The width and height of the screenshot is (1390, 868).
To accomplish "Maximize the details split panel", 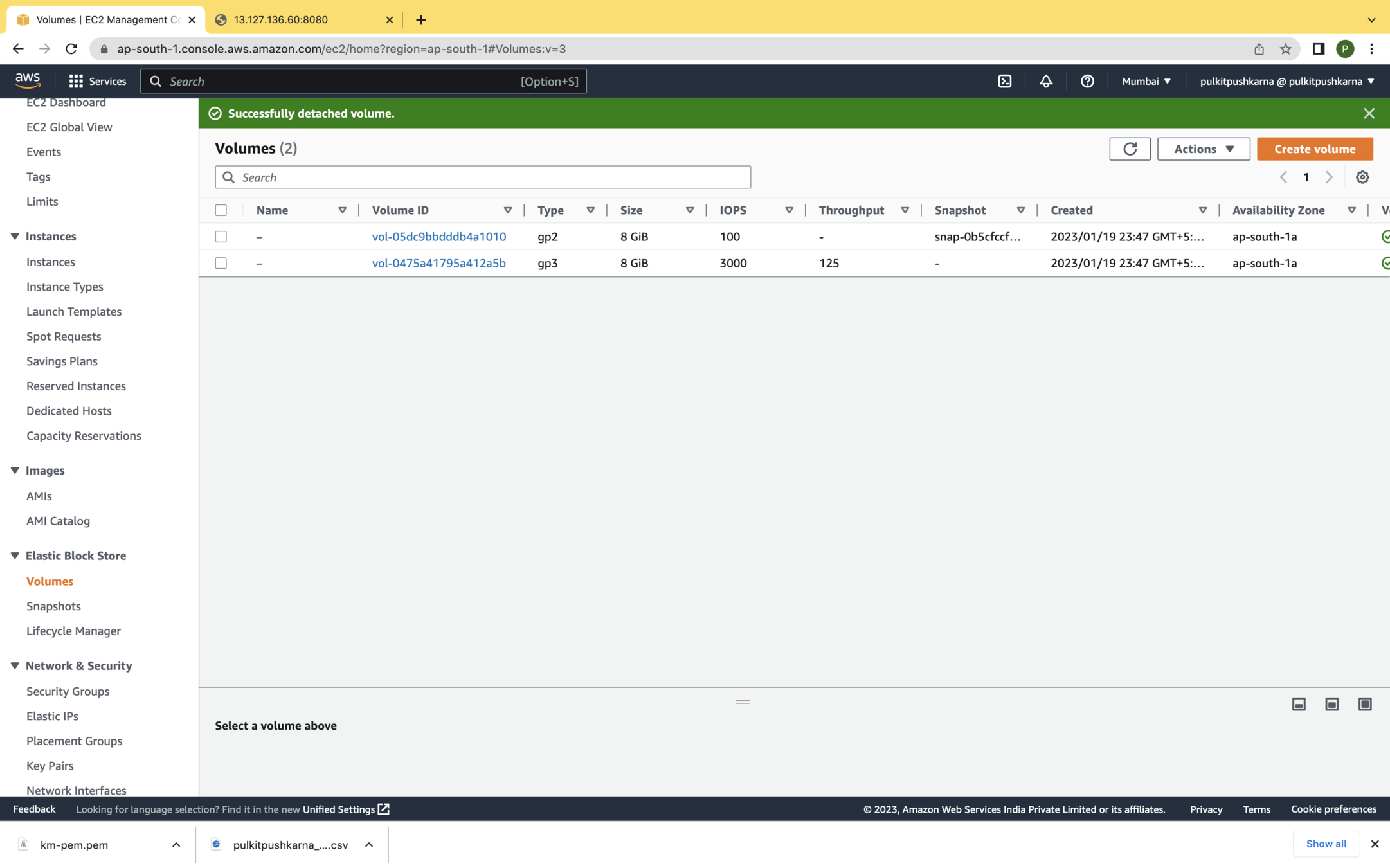I will tap(1364, 704).
